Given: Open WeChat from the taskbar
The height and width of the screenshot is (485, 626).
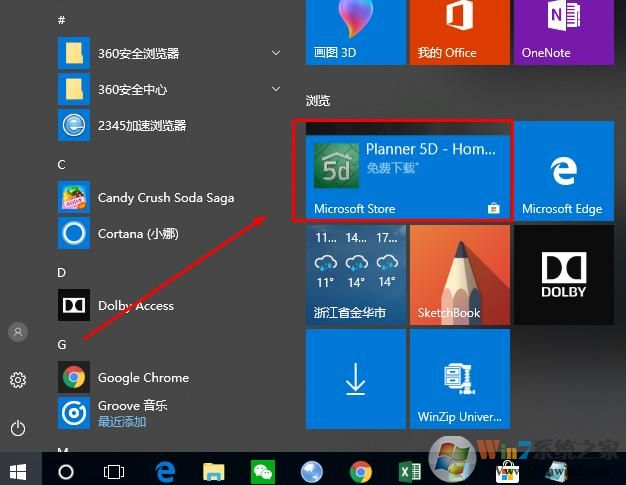Looking at the screenshot, I should click(x=263, y=472).
